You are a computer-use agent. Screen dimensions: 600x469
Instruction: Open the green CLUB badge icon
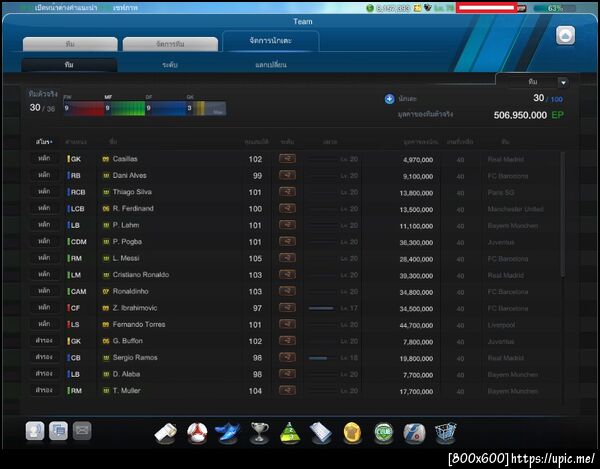point(383,433)
